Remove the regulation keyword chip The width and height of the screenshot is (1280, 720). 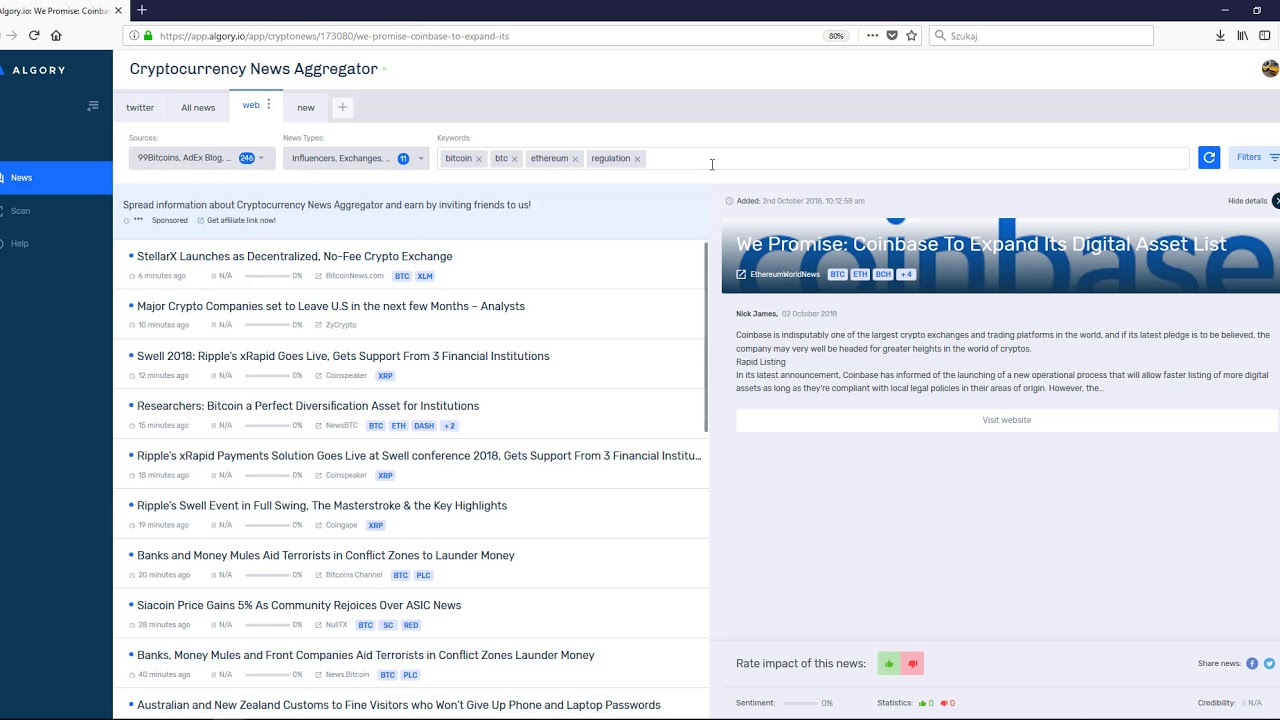point(637,159)
